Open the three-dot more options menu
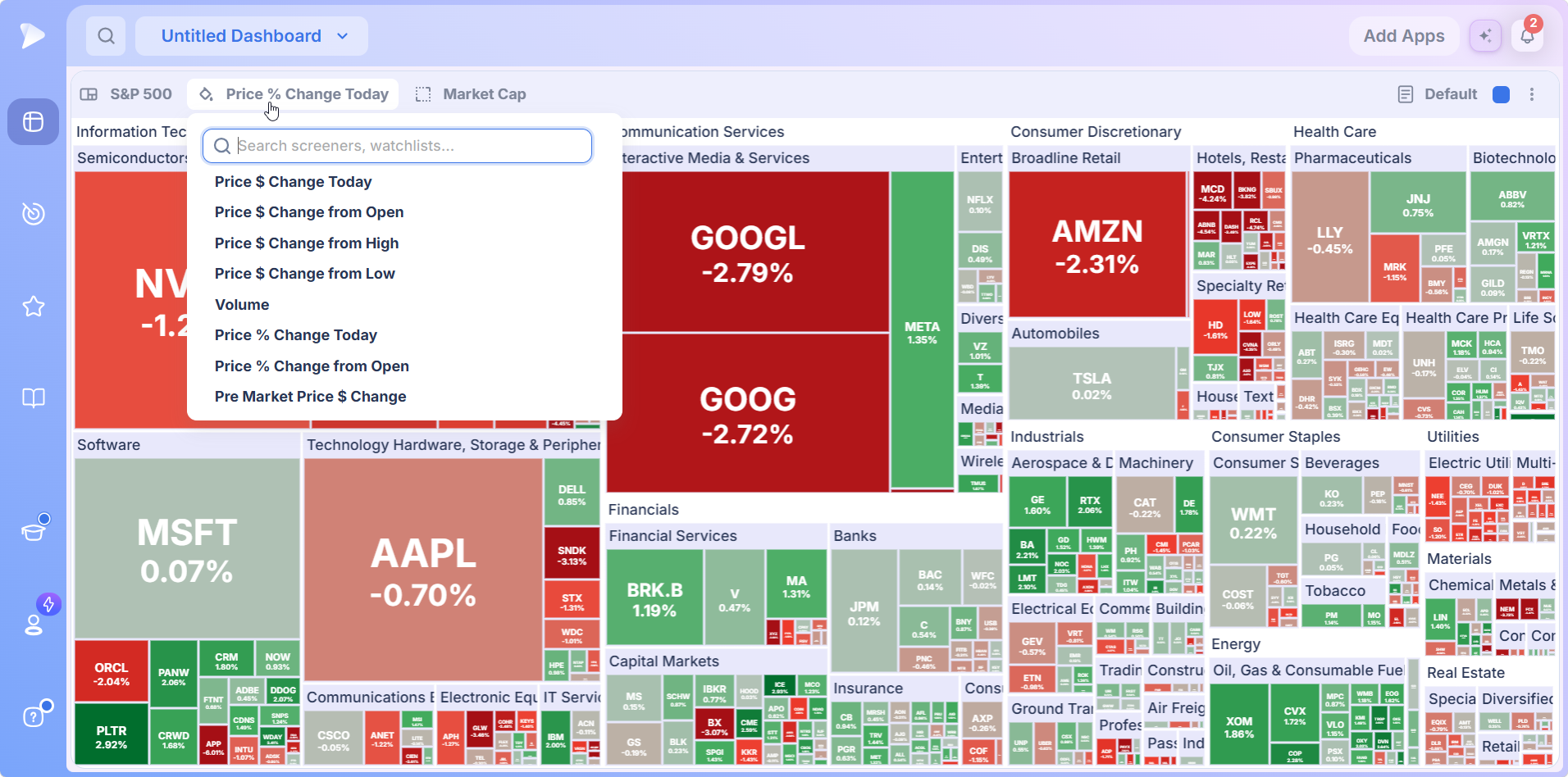Image resolution: width=1568 pixels, height=777 pixels. click(1532, 94)
